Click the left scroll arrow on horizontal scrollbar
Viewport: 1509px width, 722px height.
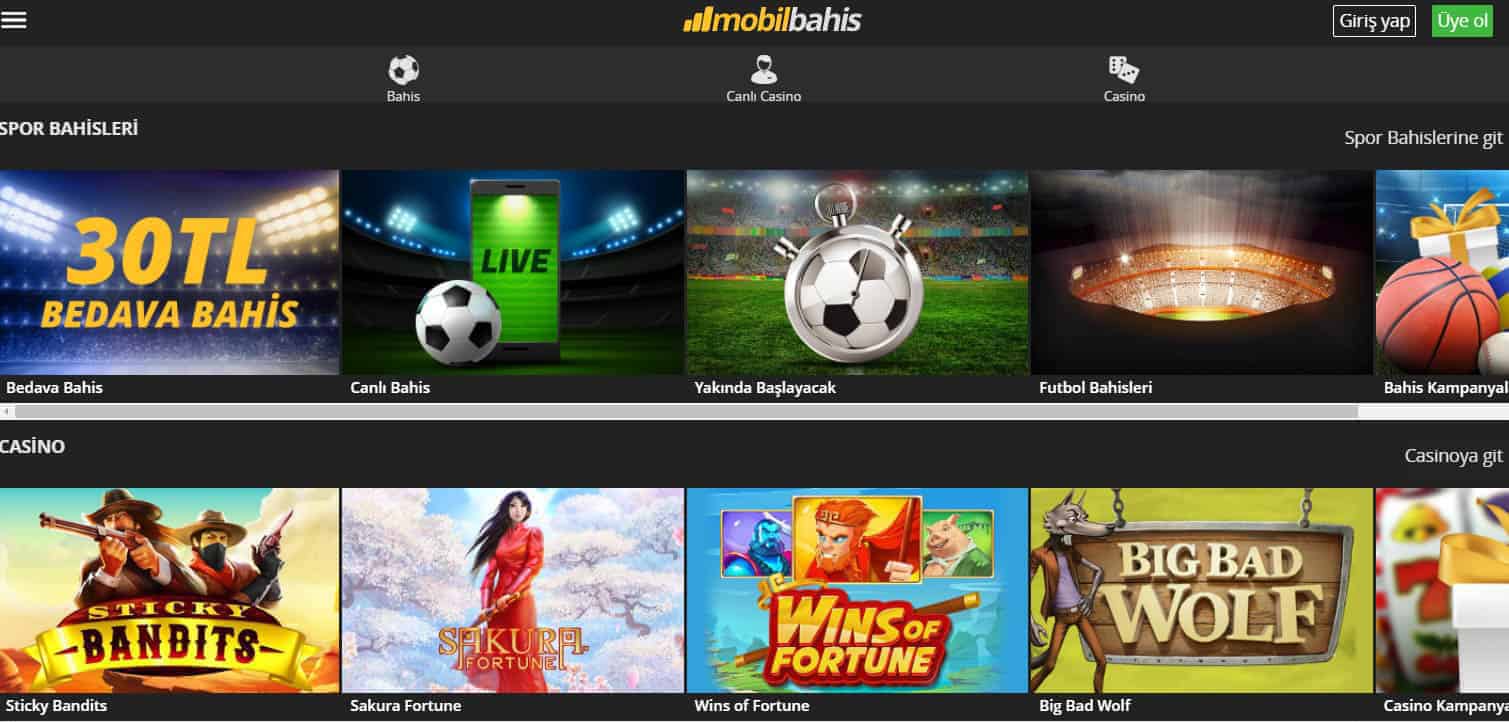pos(7,411)
